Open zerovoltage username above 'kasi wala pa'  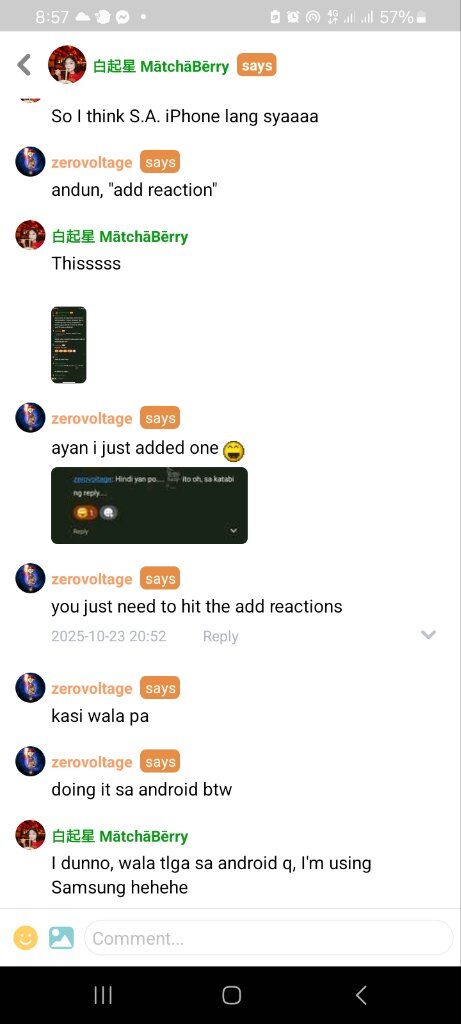92,688
